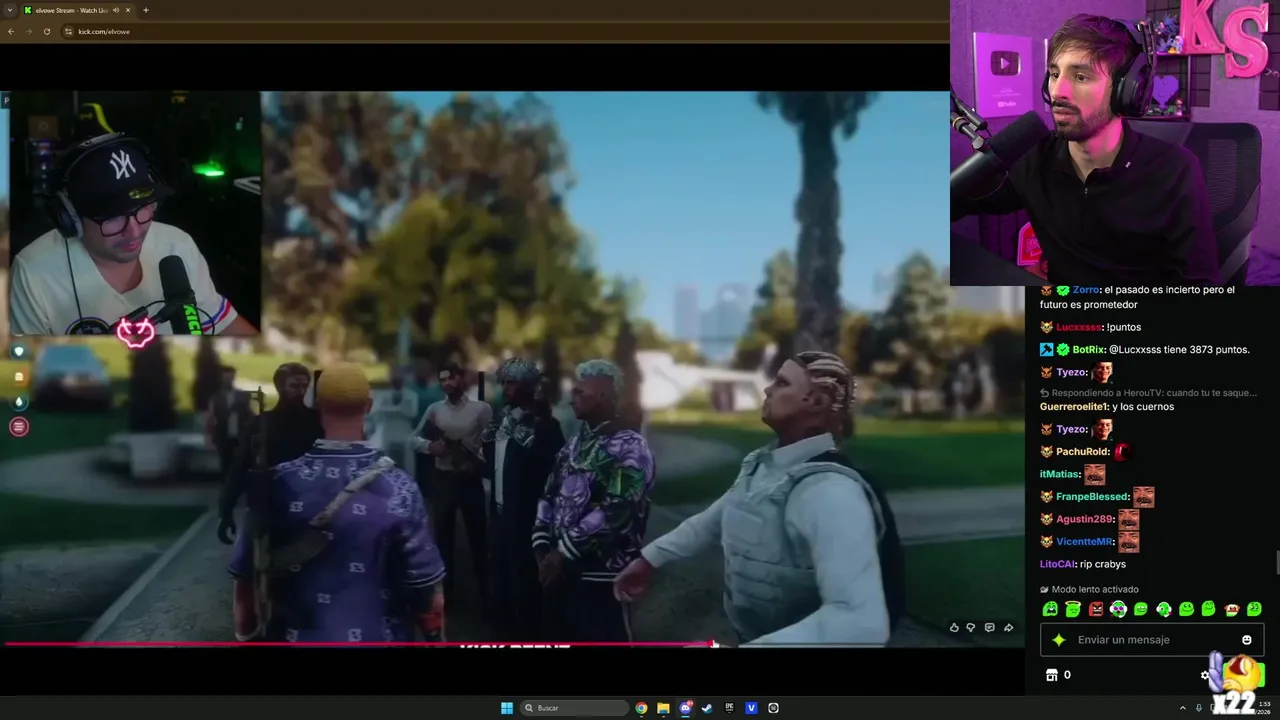Click itMatias's username in chat
This screenshot has height=720, width=1280.
tap(1060, 474)
